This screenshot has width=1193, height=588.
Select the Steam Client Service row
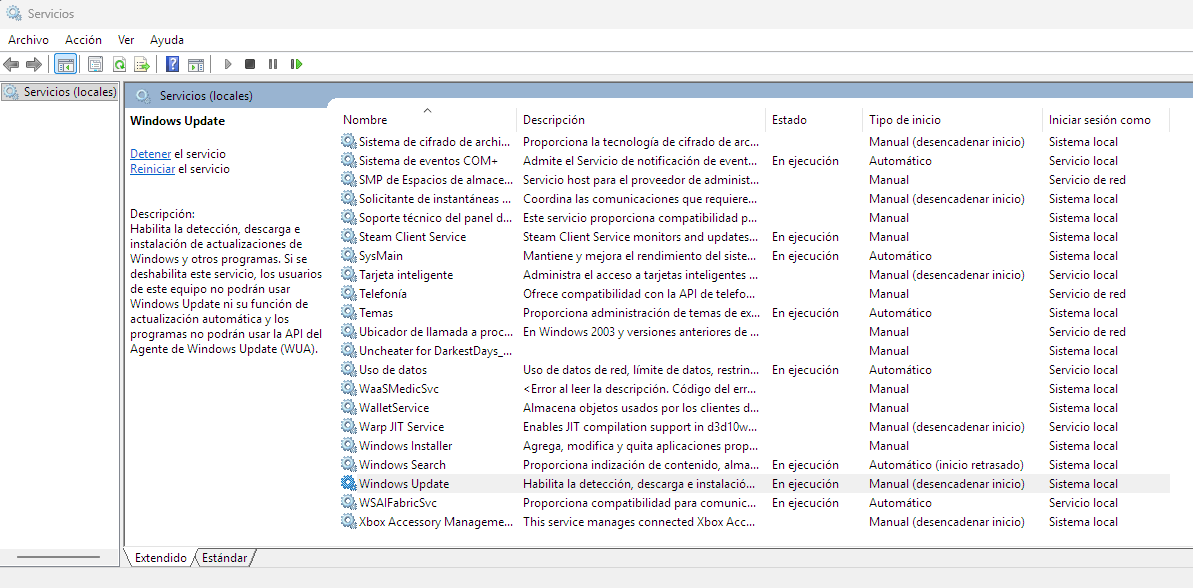[412, 237]
